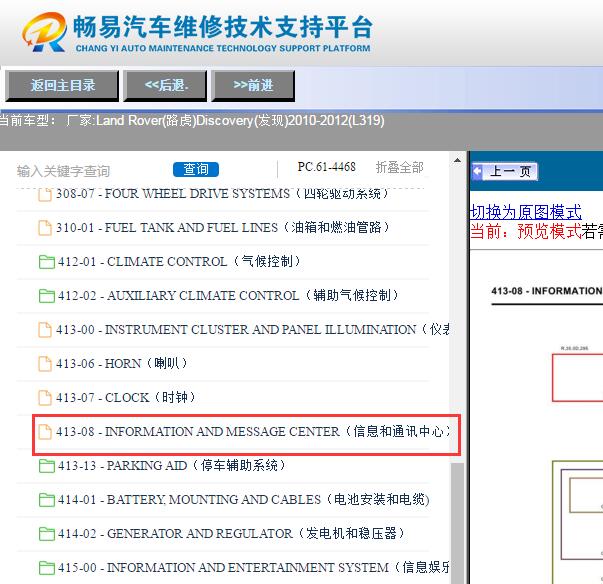Open 413-00 Instrument Cluster and Panel Illumination

point(252,329)
